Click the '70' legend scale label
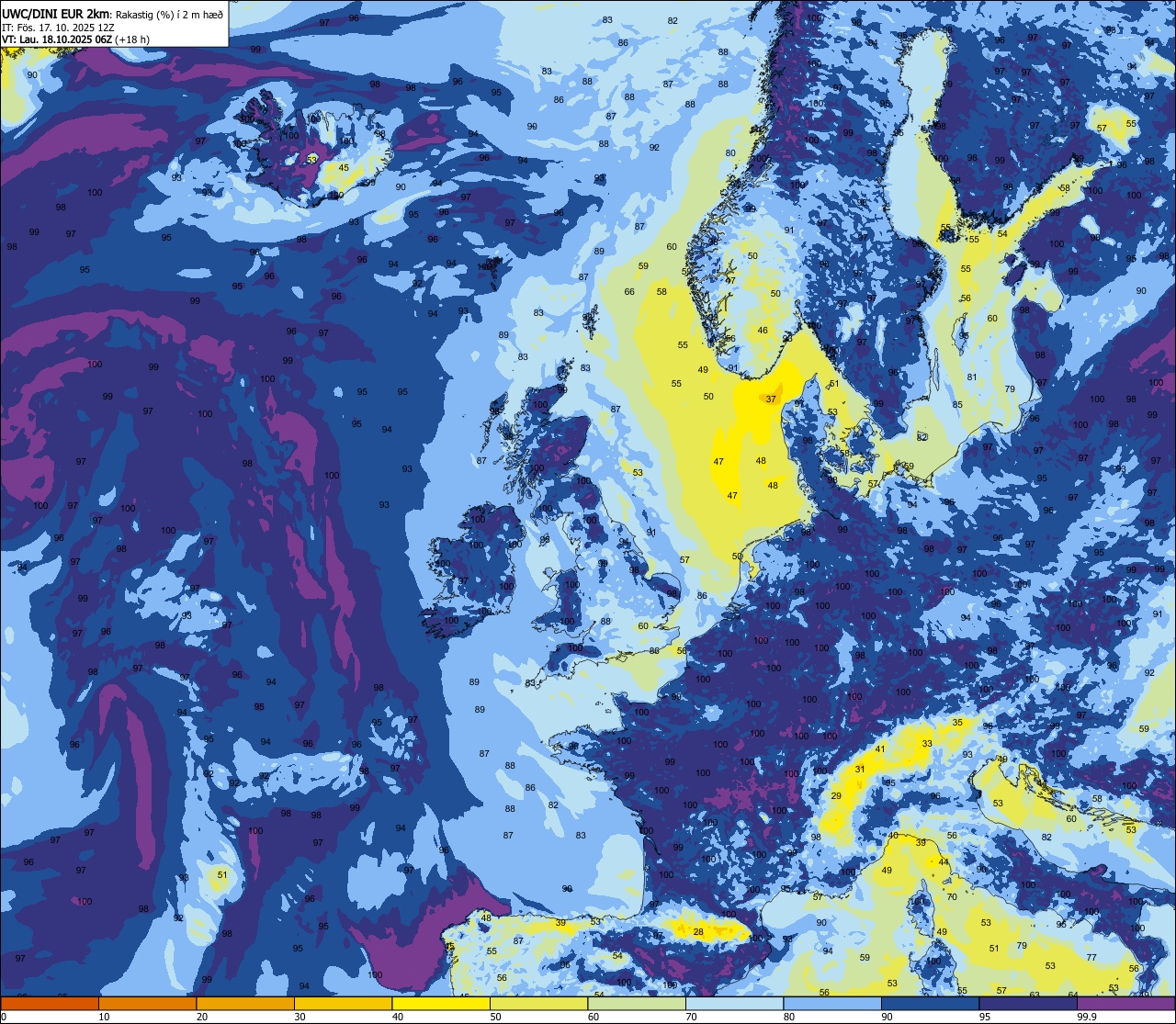Screen dimensions: 1176x1024 [x=691, y=1017]
